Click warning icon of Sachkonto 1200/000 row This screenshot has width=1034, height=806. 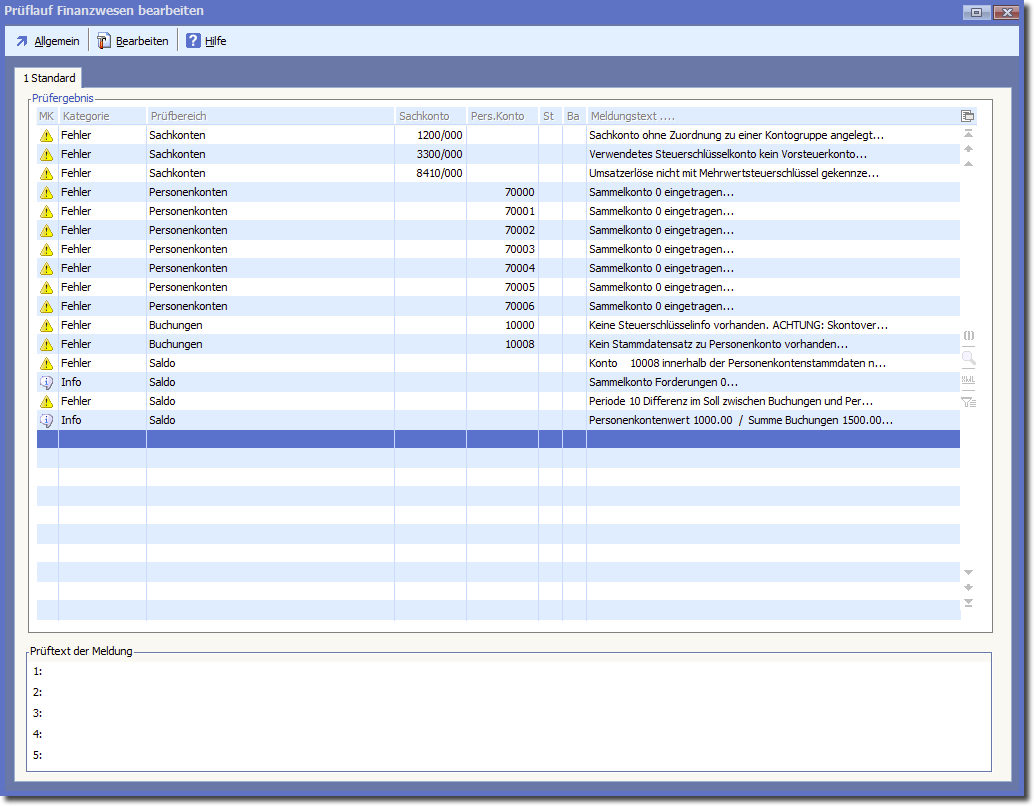pyautogui.click(x=46, y=135)
